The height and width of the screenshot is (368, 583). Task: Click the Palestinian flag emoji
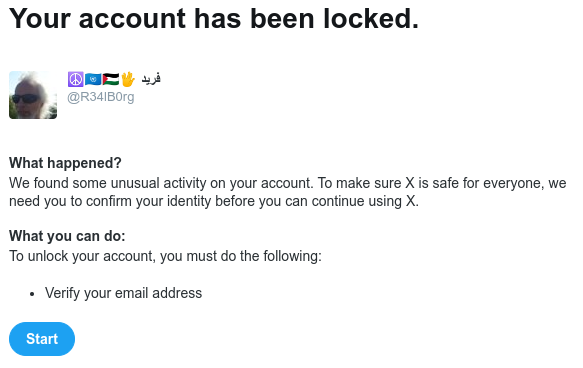(111, 79)
